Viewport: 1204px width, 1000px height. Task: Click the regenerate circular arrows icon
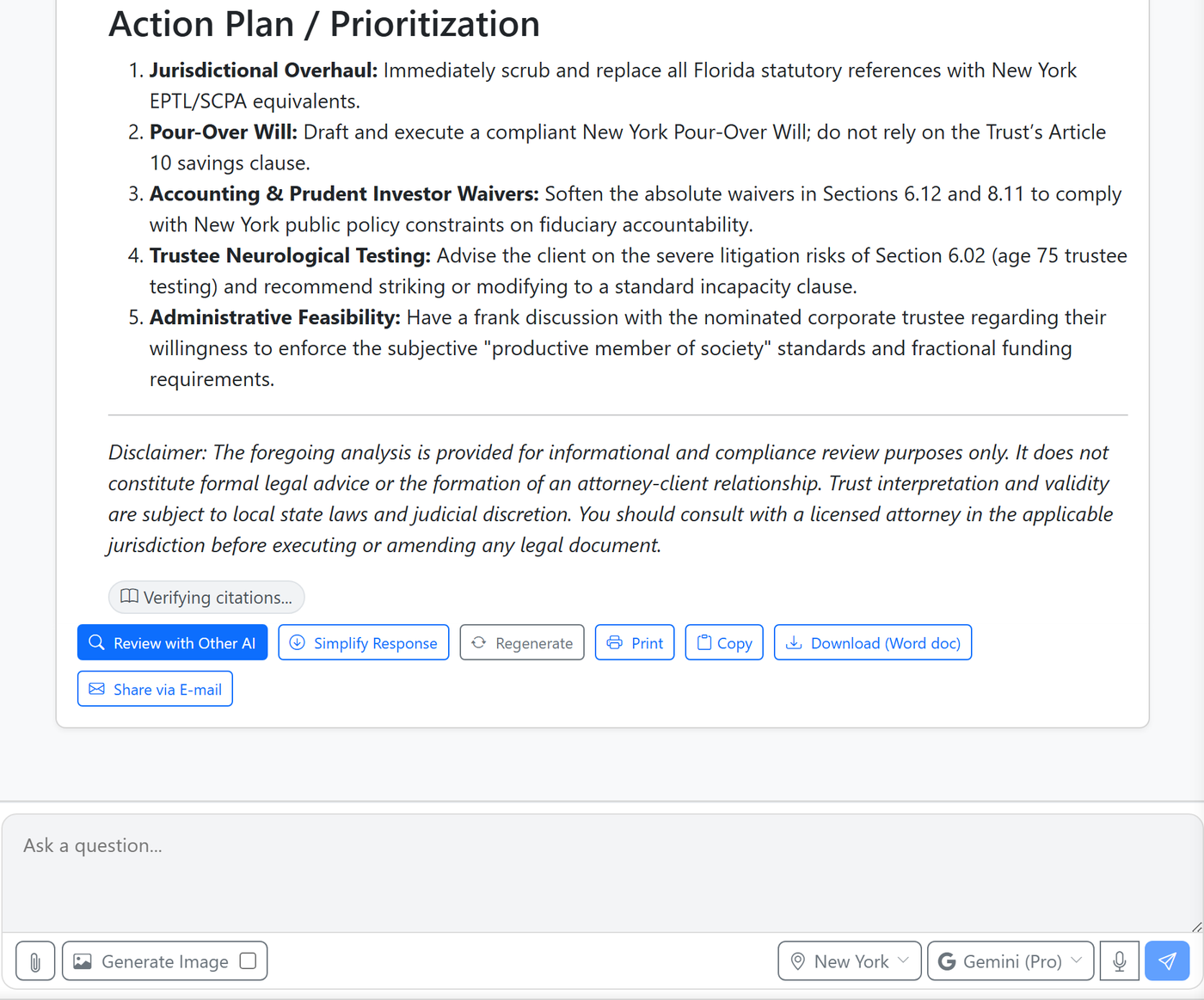479,643
